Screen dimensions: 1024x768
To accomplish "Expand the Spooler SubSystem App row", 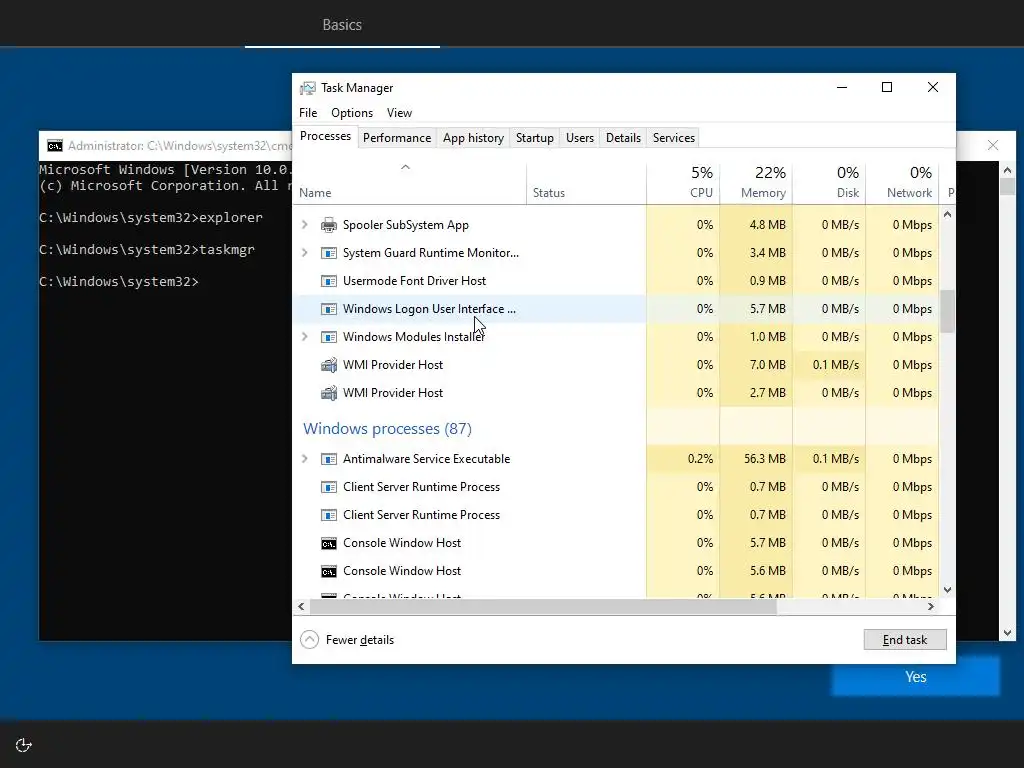I will pyautogui.click(x=304, y=225).
